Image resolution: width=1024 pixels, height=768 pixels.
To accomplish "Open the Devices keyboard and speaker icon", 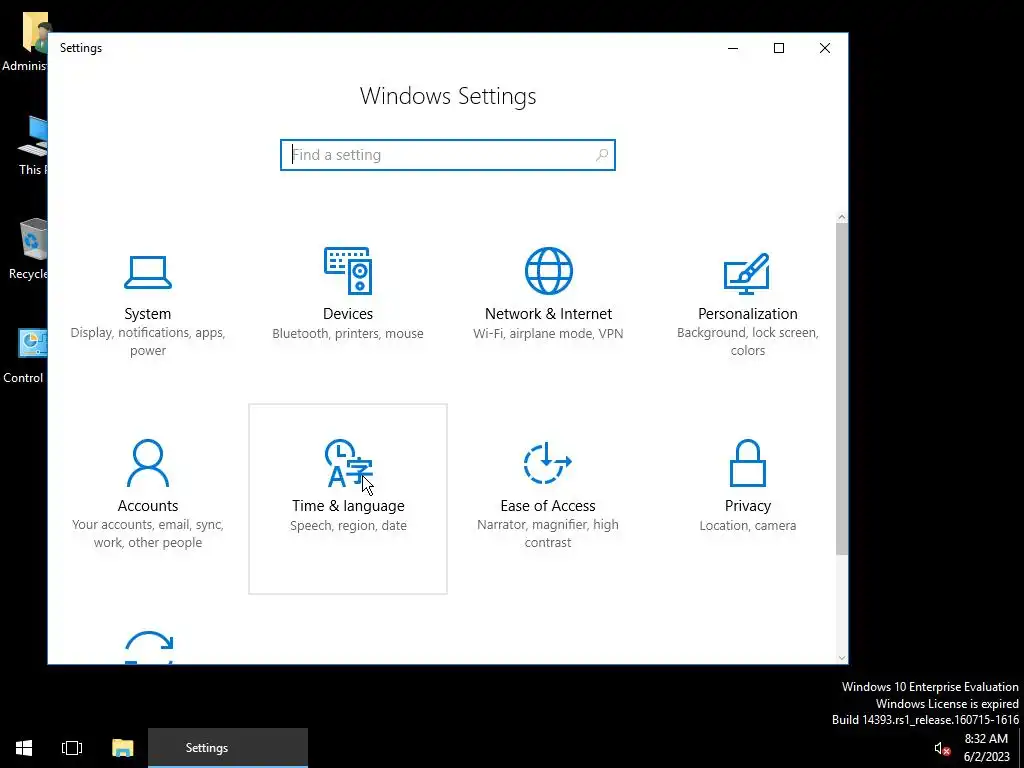I will pyautogui.click(x=347, y=270).
